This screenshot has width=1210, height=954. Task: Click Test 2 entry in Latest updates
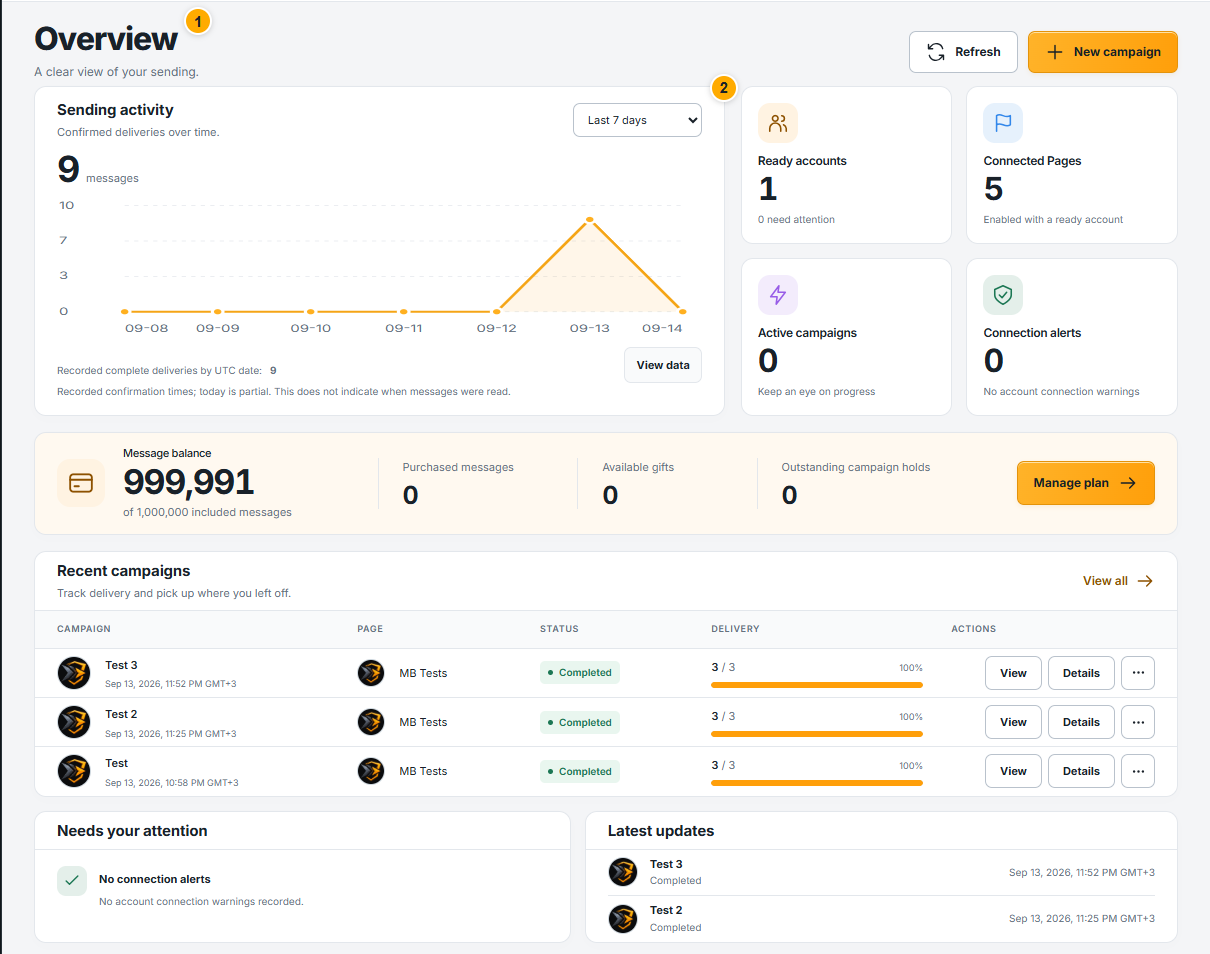pos(881,919)
